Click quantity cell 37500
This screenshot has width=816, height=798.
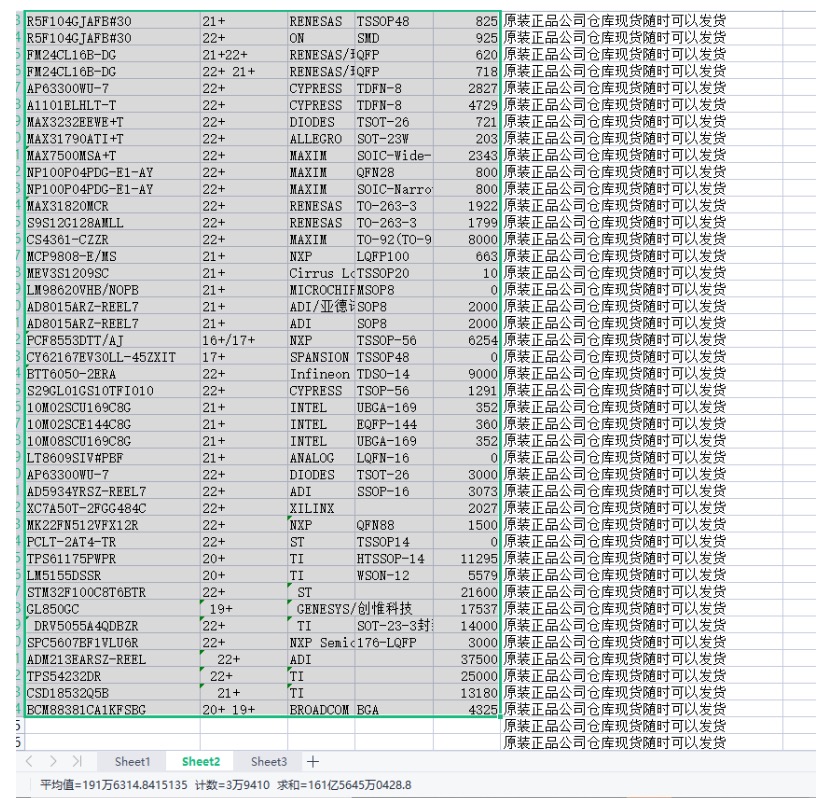(467, 660)
